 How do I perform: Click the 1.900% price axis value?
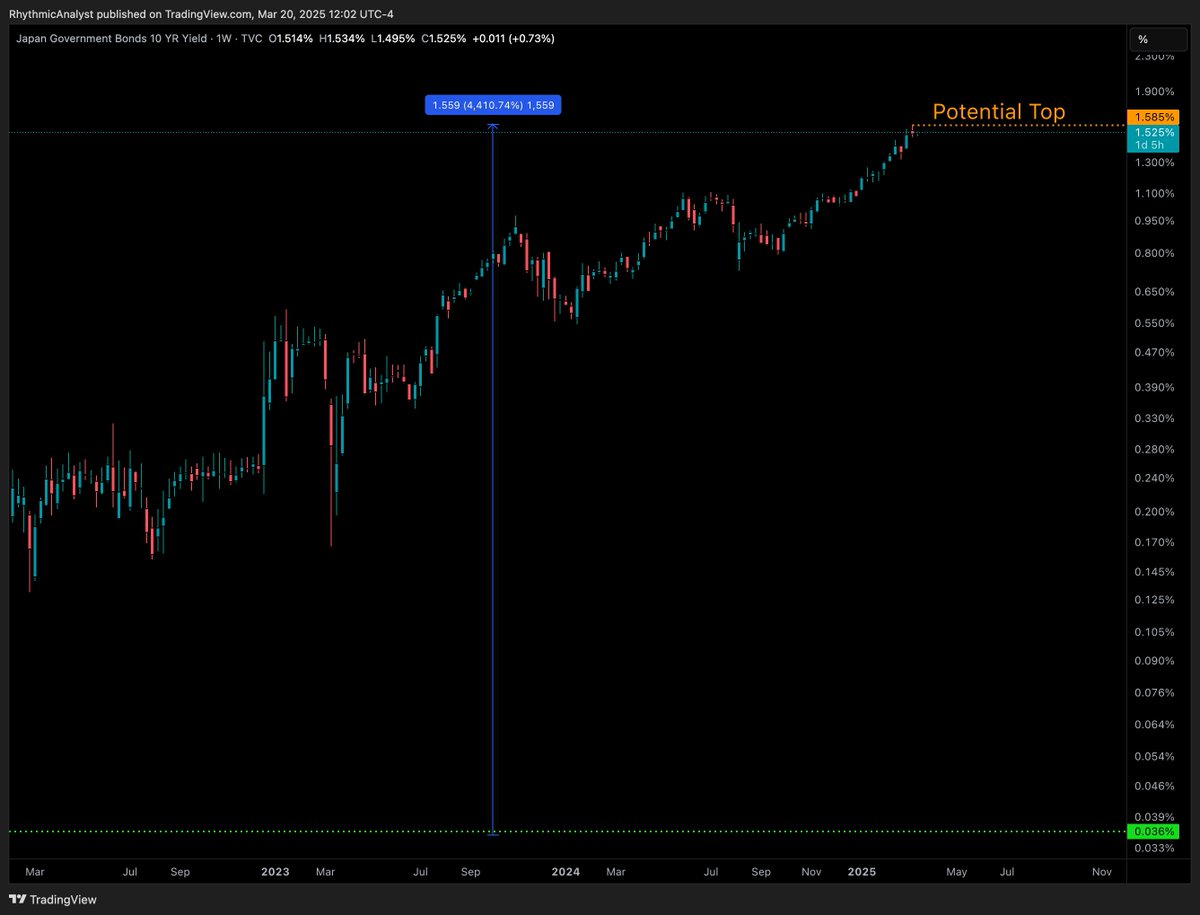click(x=1153, y=90)
